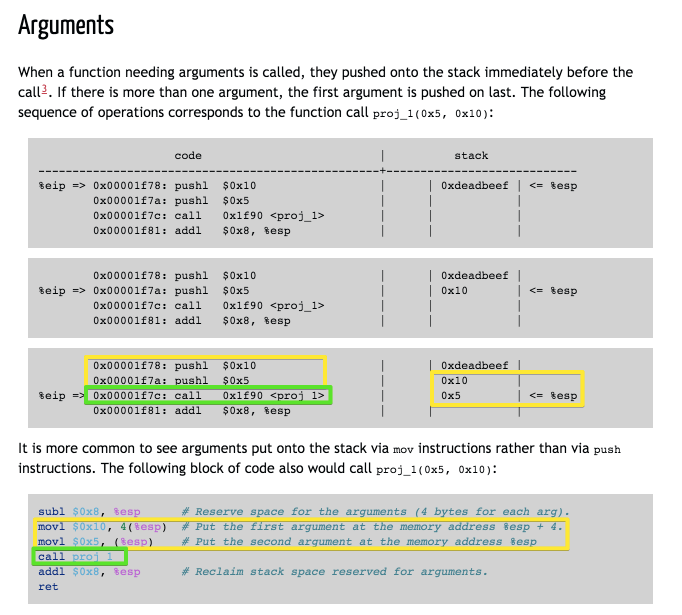Image resolution: width=682 pixels, height=615 pixels.
Task: Click the '<= %esp' marker beside stack value 0x5
Action: pos(553,395)
